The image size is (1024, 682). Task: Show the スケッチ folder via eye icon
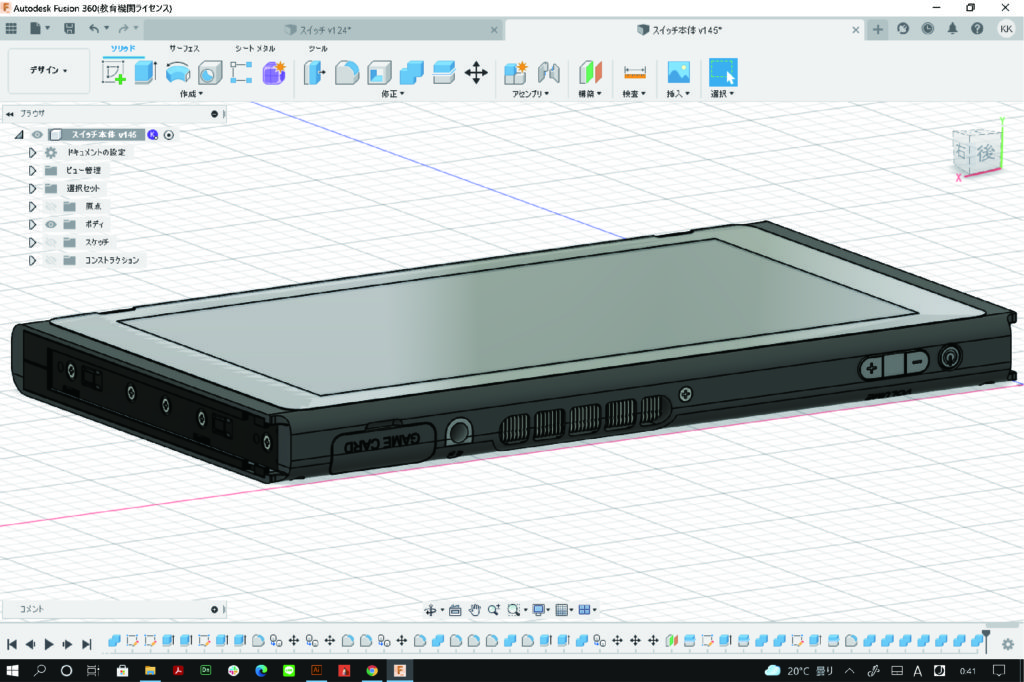pyautogui.click(x=50, y=242)
